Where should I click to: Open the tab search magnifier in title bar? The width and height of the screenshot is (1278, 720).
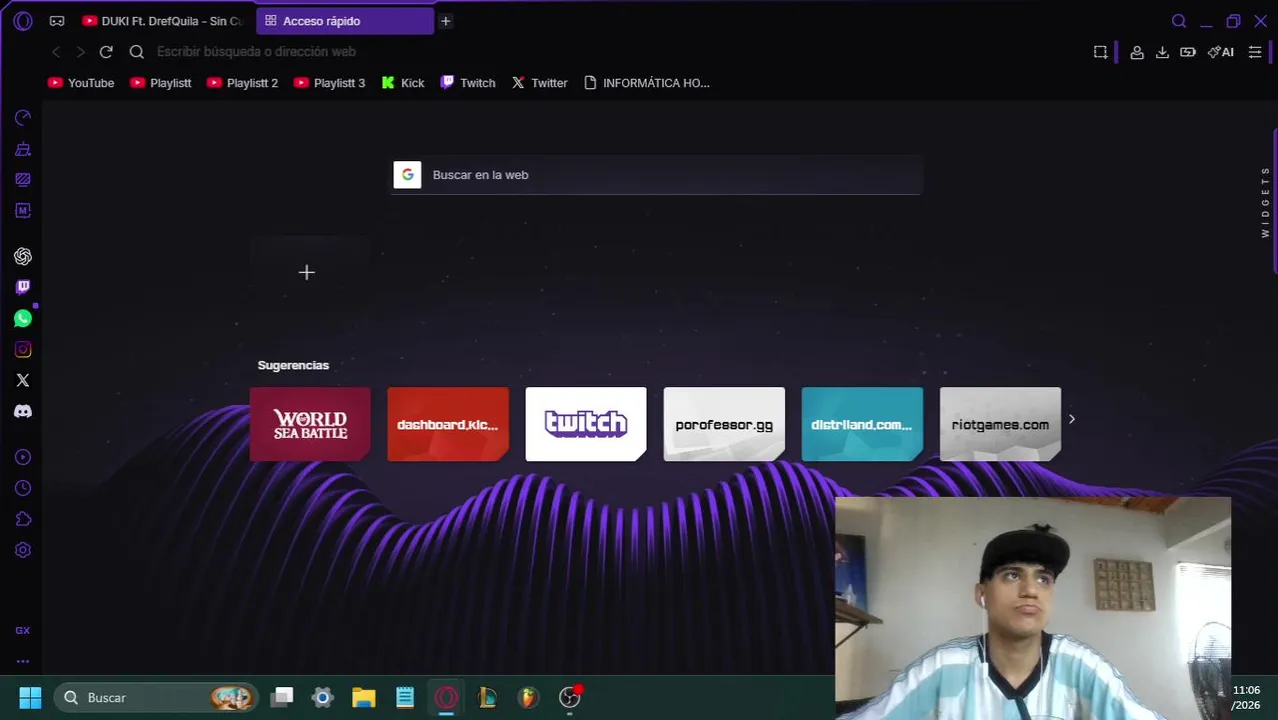tap(1179, 21)
